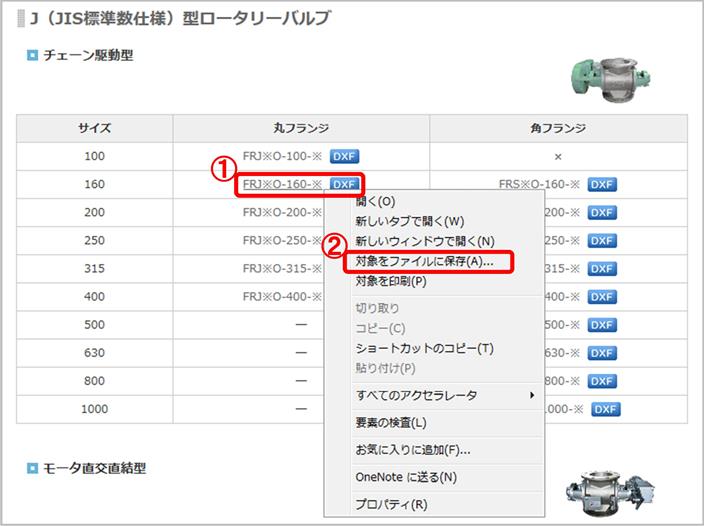The width and height of the screenshot is (704, 526).
Task: Click DXF badge in 角フランジ 200 row
Action: [x=602, y=213]
